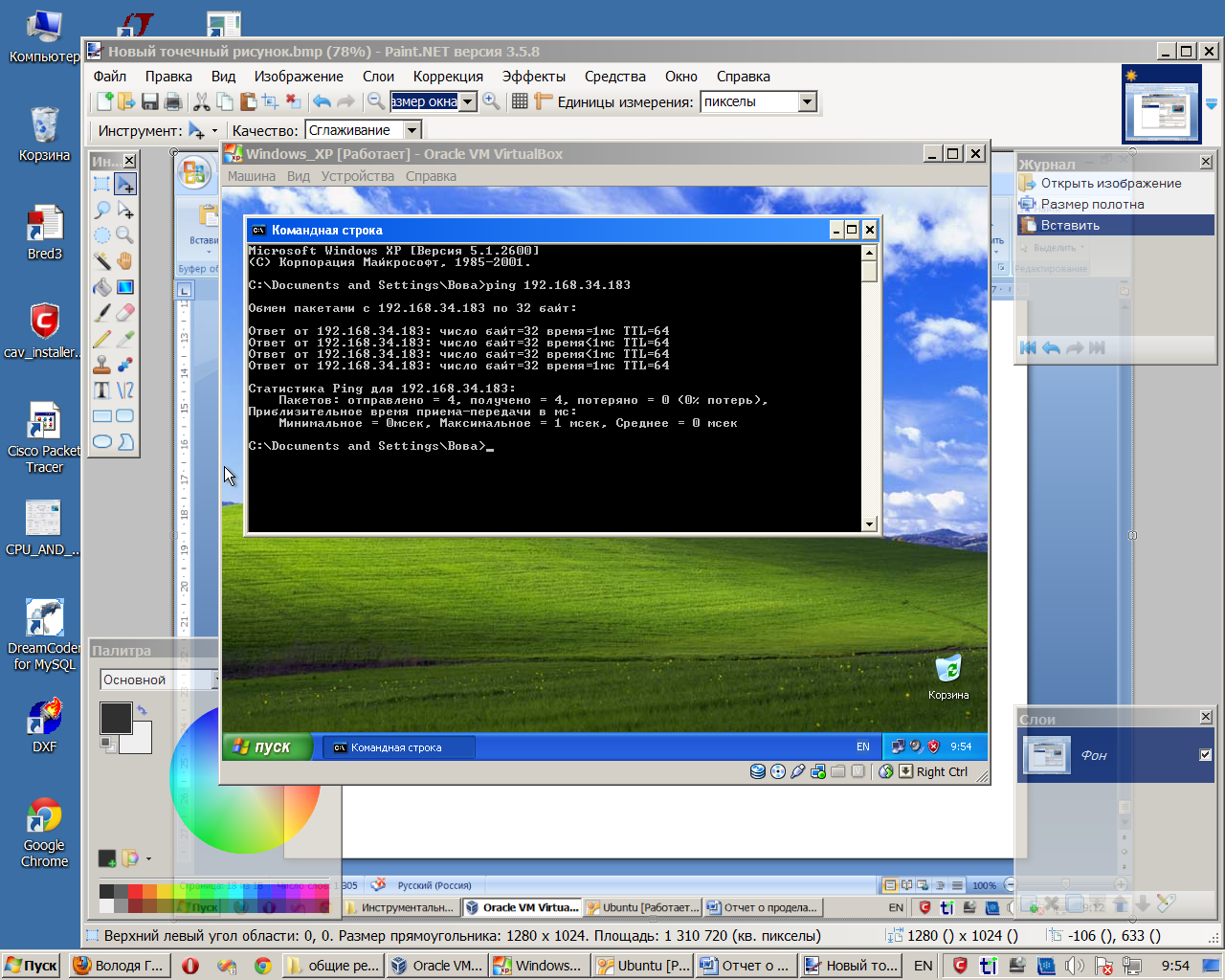Open the Изображение menu
The image size is (1225, 980).
pyautogui.click(x=299, y=77)
